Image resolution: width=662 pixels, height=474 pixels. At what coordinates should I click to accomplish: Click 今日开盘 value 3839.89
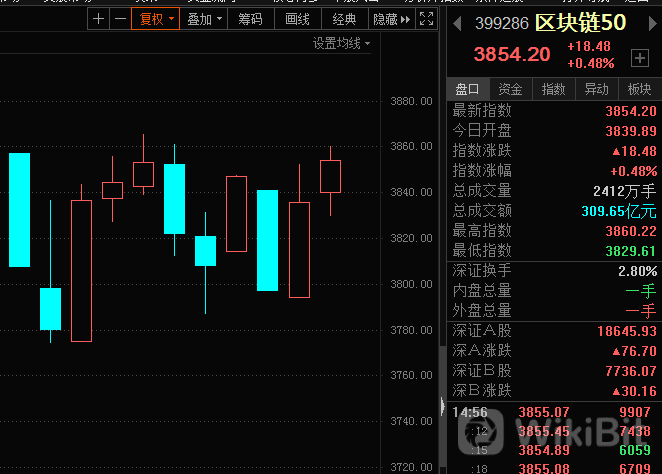pos(631,131)
